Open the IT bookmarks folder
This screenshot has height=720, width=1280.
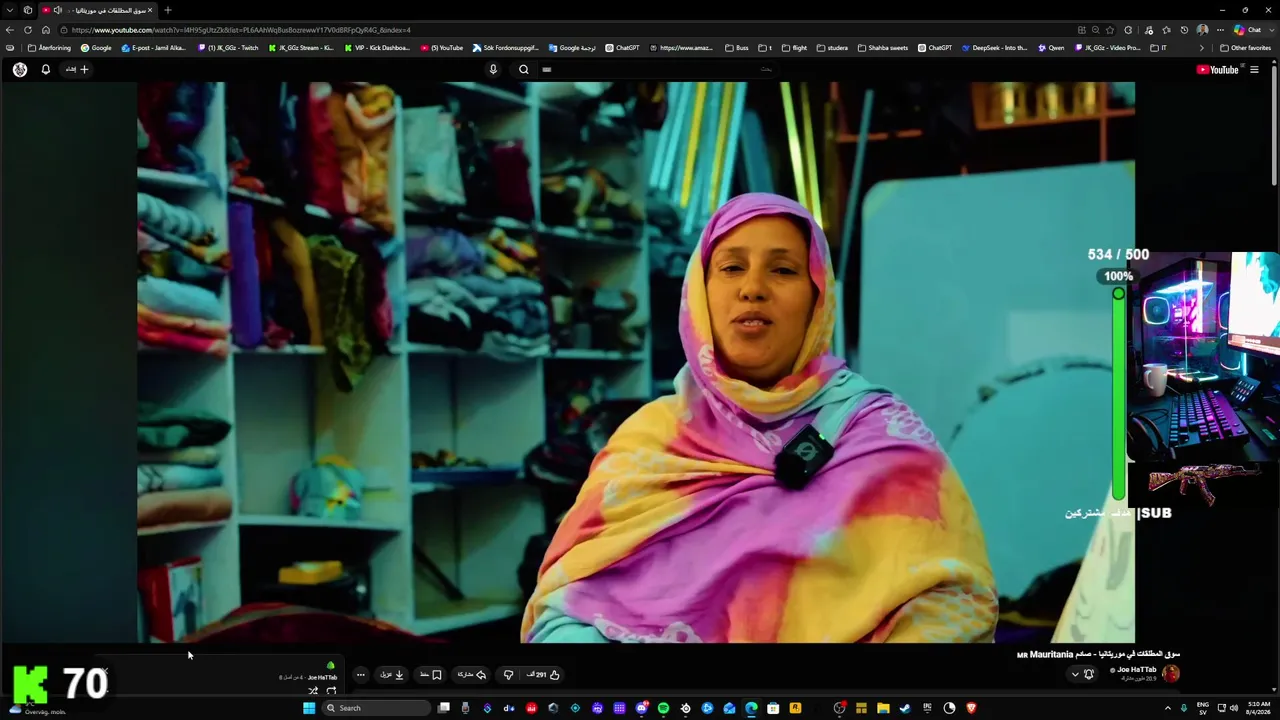coord(1158,48)
